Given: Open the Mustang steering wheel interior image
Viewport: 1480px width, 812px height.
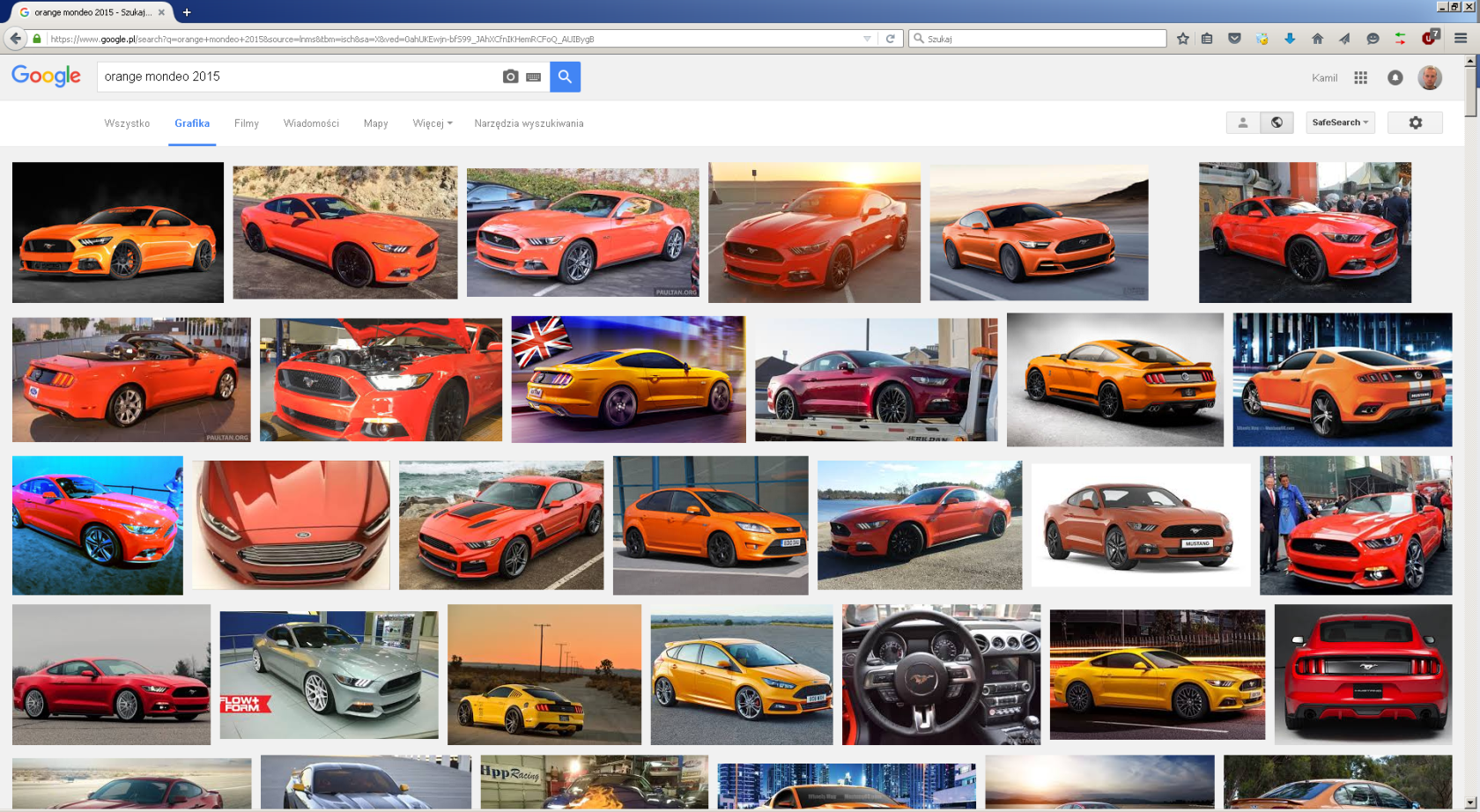Looking at the screenshot, I should (x=941, y=675).
